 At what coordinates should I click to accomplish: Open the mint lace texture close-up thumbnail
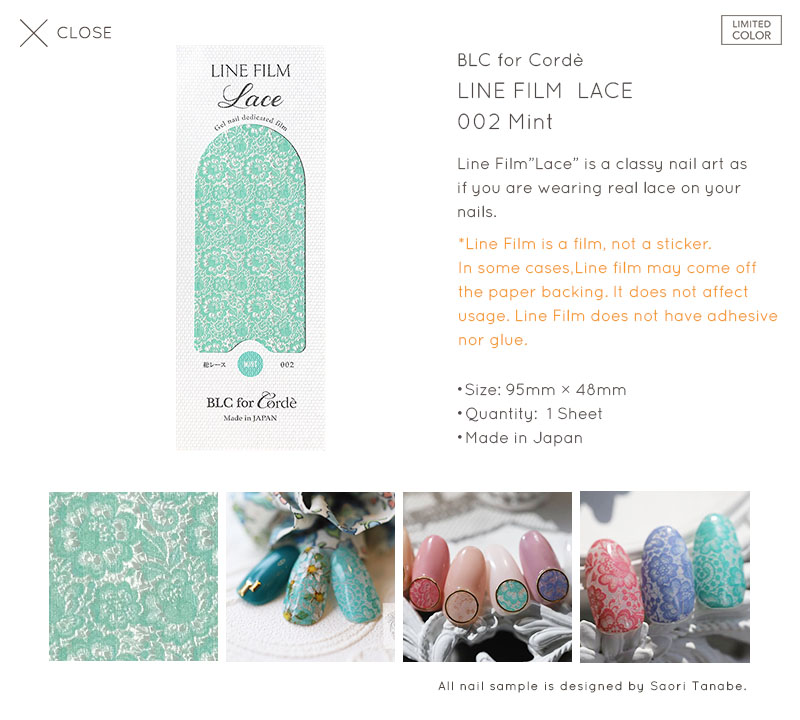pyautogui.click(x=133, y=576)
